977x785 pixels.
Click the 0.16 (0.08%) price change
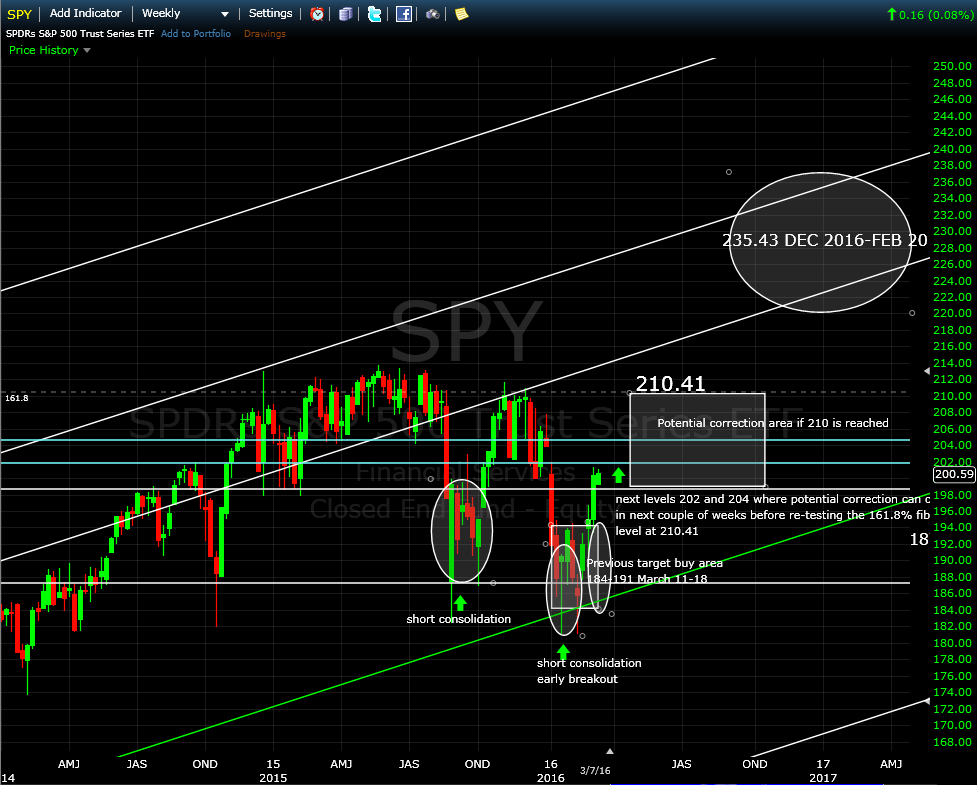click(930, 14)
